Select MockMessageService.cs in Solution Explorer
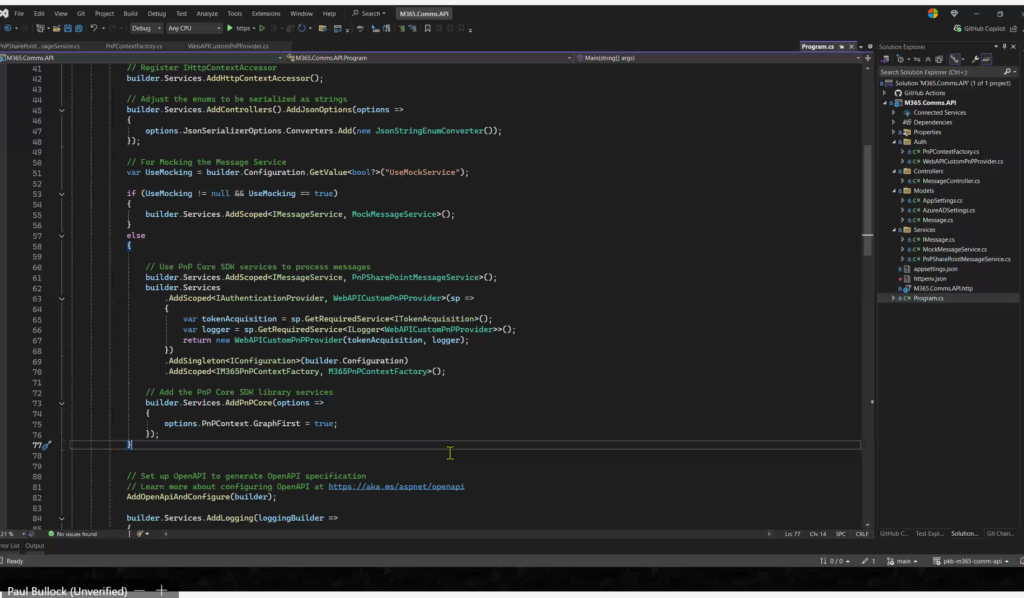This screenshot has width=1024, height=598. tap(954, 249)
